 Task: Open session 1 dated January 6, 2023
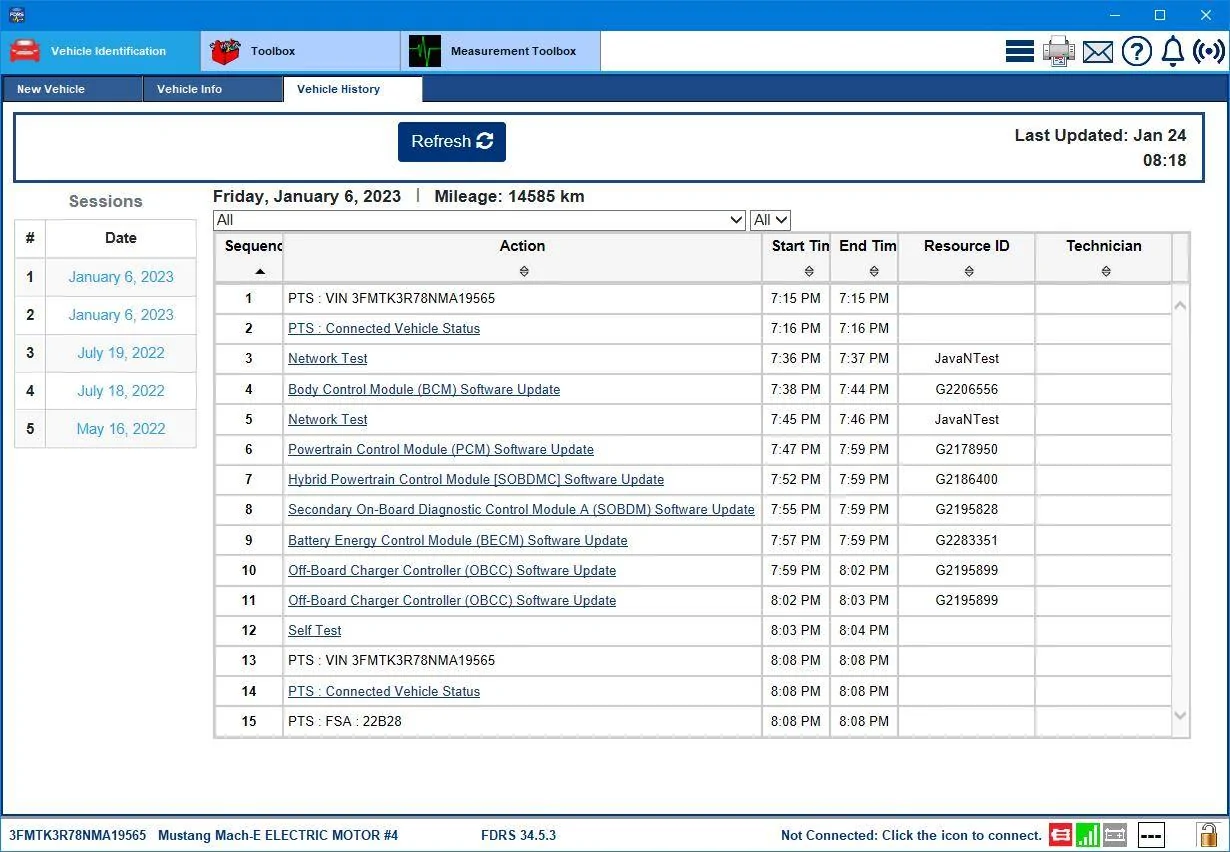121,277
